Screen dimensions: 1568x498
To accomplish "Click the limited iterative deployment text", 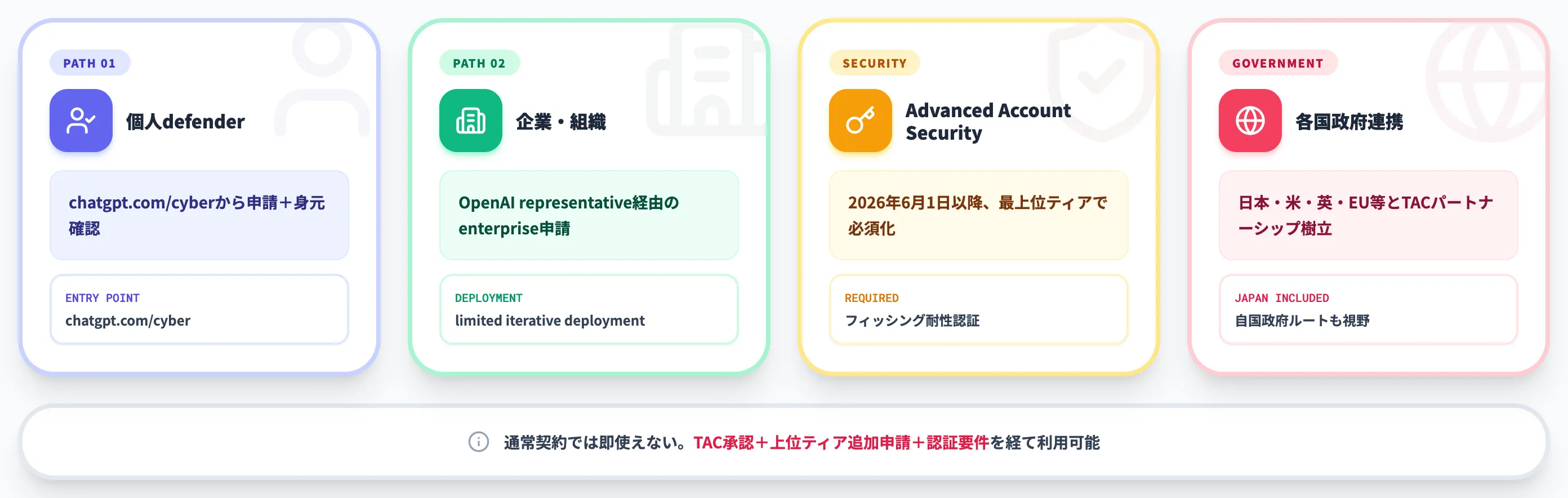I will tap(550, 321).
